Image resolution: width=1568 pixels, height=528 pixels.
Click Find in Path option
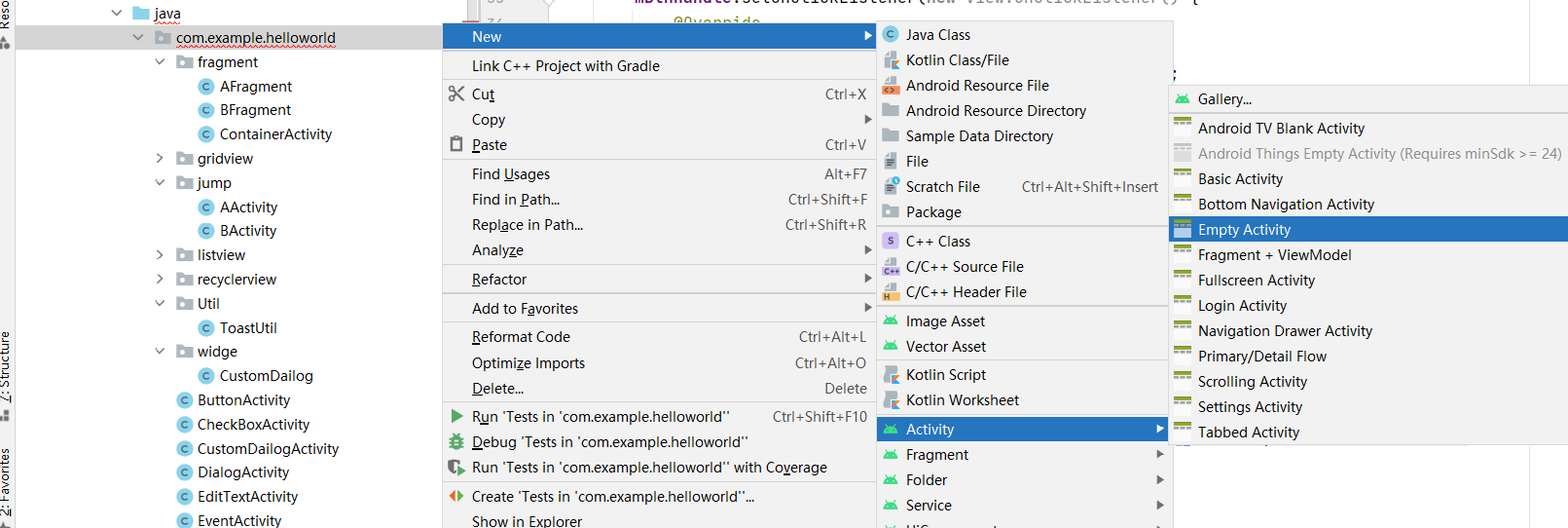click(516, 200)
